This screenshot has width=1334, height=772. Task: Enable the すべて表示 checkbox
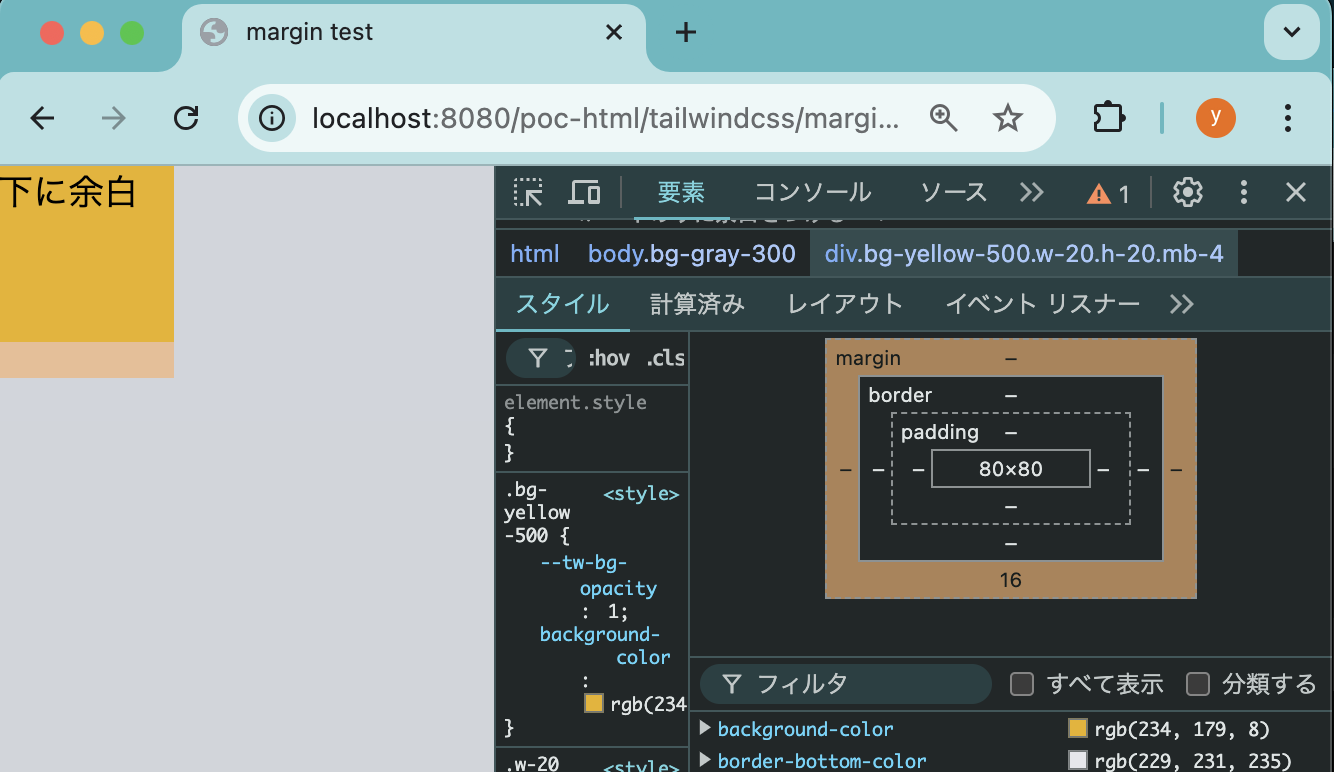click(1021, 684)
